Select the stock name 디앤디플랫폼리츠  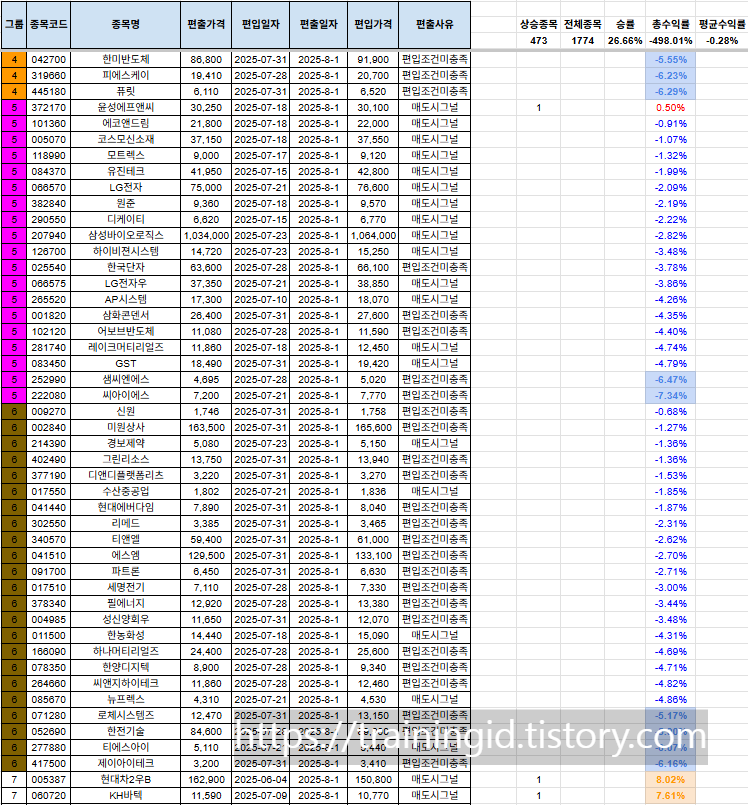[x=125, y=475]
